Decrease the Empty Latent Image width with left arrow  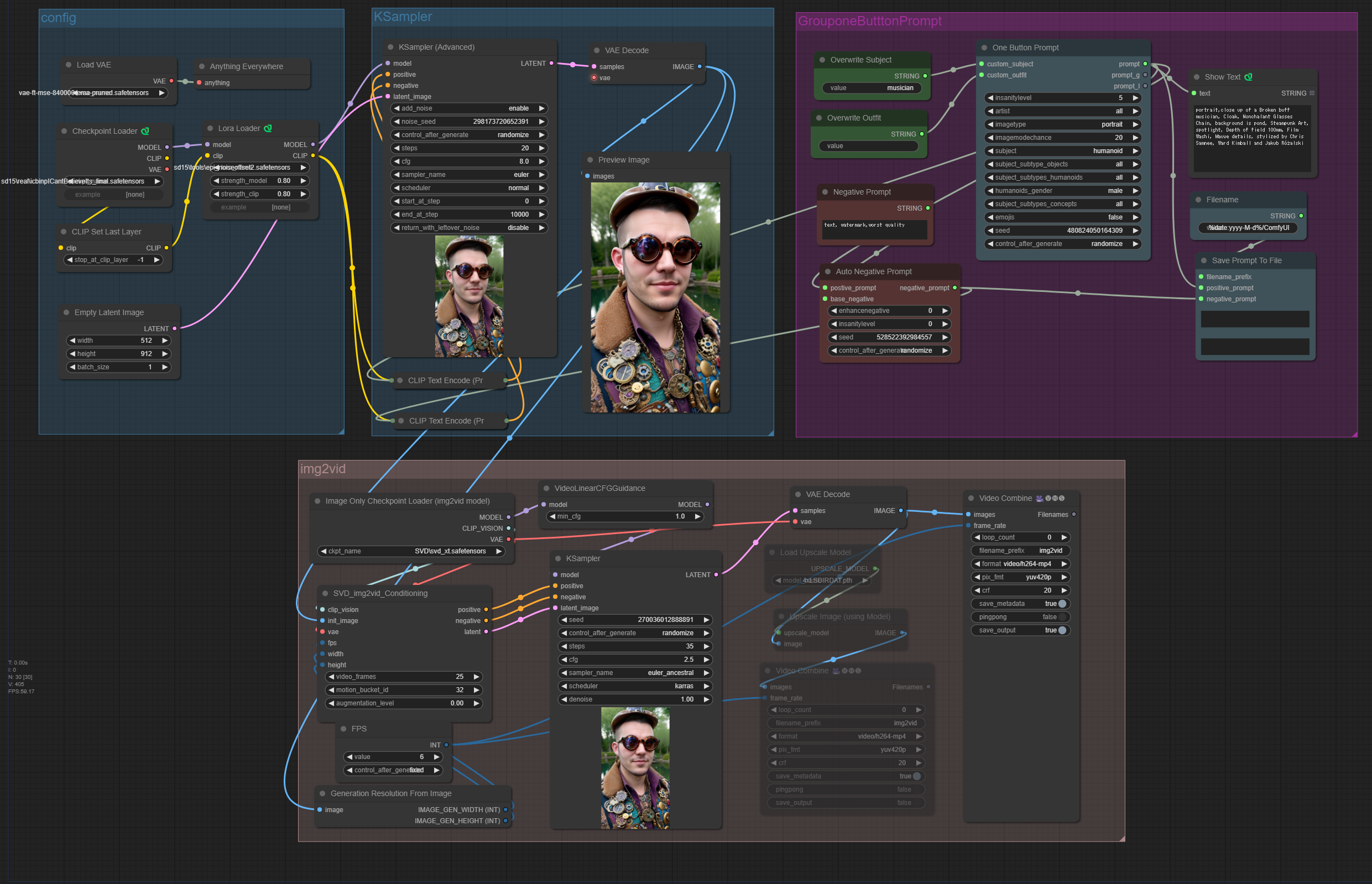pos(72,341)
